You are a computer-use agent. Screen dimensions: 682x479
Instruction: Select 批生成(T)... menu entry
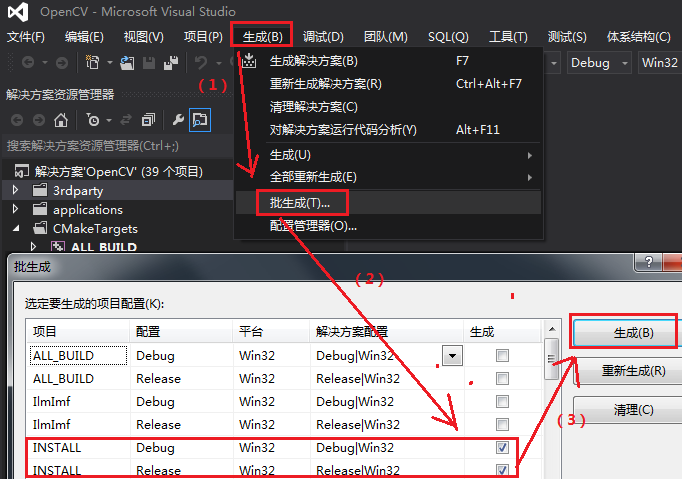tap(389, 203)
